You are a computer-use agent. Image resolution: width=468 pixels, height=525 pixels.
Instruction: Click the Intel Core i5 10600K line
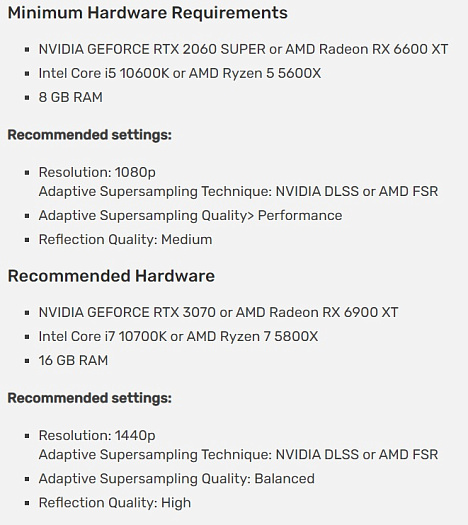coord(180,73)
